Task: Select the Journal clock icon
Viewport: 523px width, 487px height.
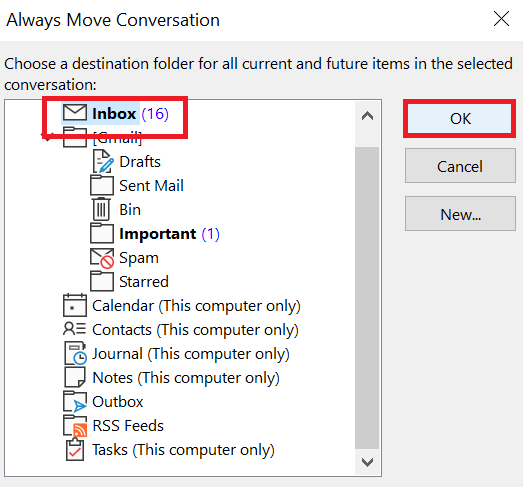Action: 75,353
